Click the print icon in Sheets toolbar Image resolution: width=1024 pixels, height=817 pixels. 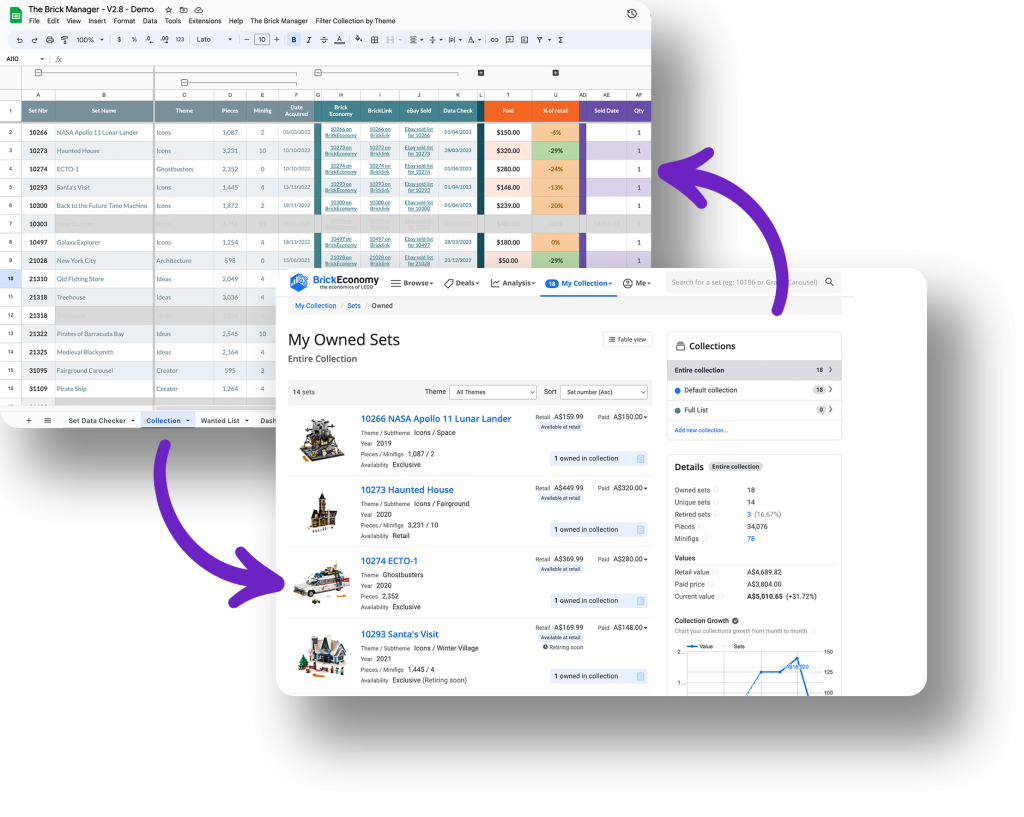pyautogui.click(x=50, y=40)
